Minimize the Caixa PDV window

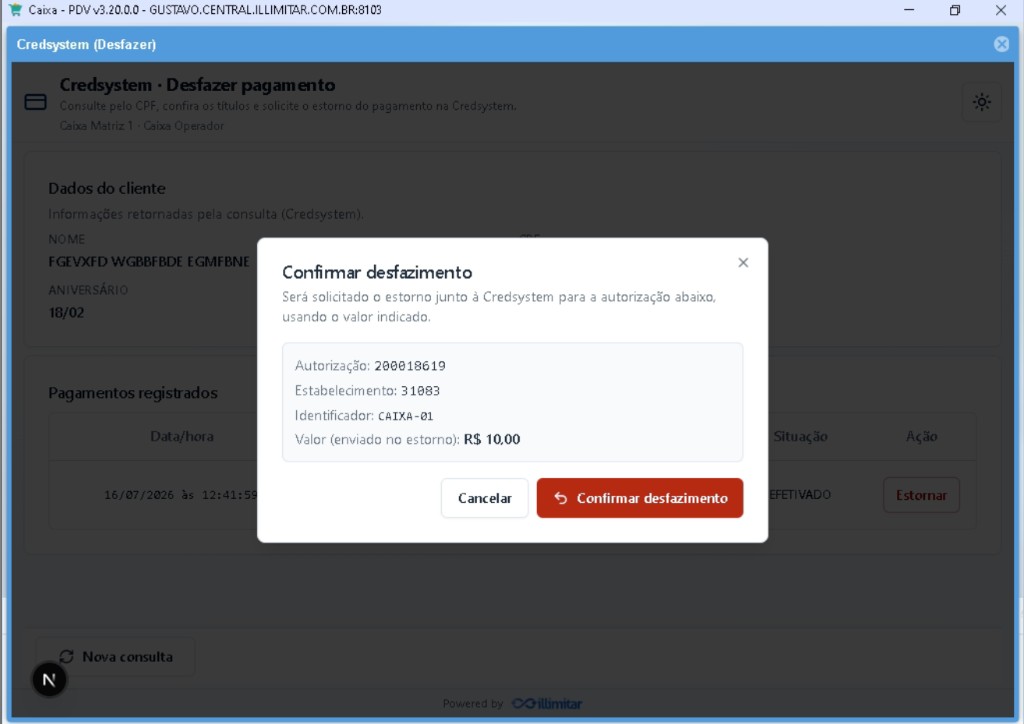(909, 10)
